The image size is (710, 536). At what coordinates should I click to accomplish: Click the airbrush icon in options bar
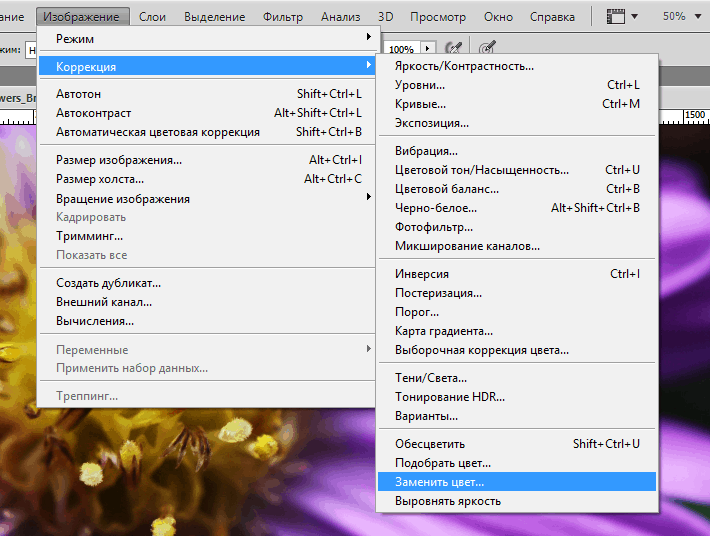click(454, 47)
